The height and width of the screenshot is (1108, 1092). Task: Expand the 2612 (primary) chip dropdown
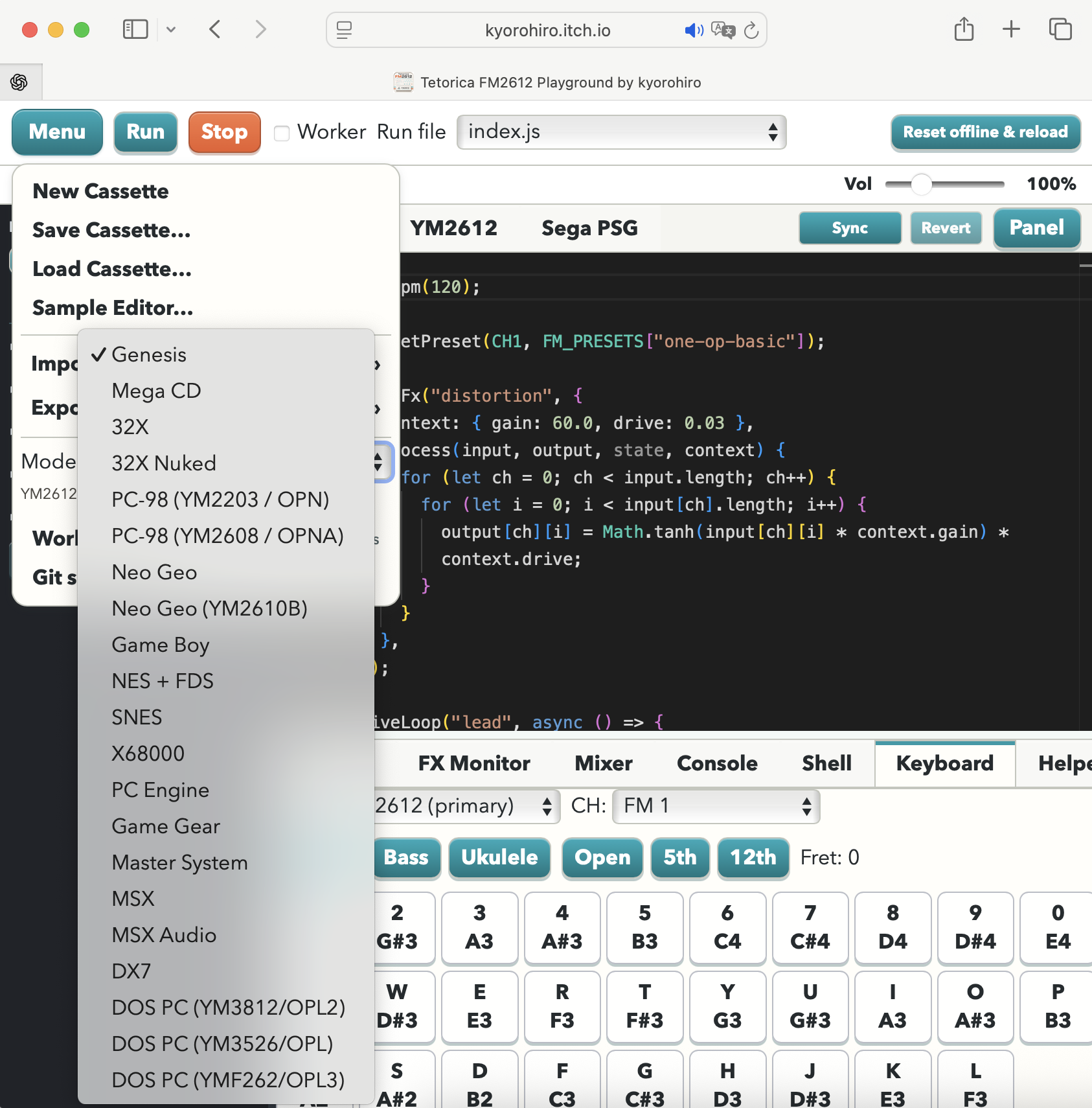pyautogui.click(x=465, y=806)
